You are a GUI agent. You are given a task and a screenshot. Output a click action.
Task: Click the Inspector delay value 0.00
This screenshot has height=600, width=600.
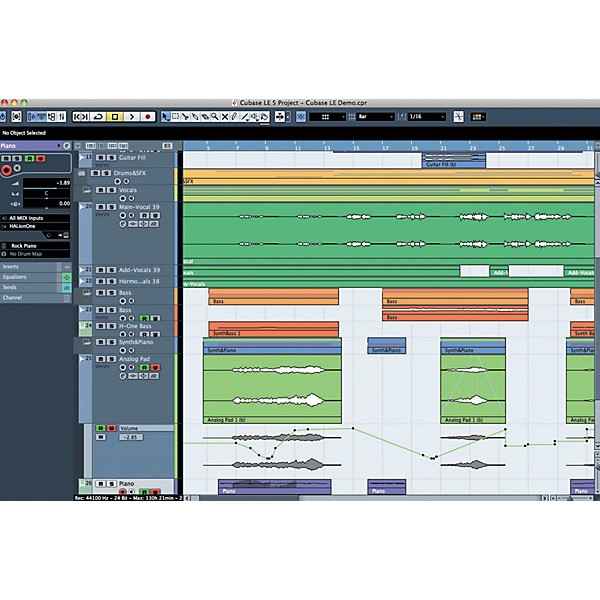[47, 204]
